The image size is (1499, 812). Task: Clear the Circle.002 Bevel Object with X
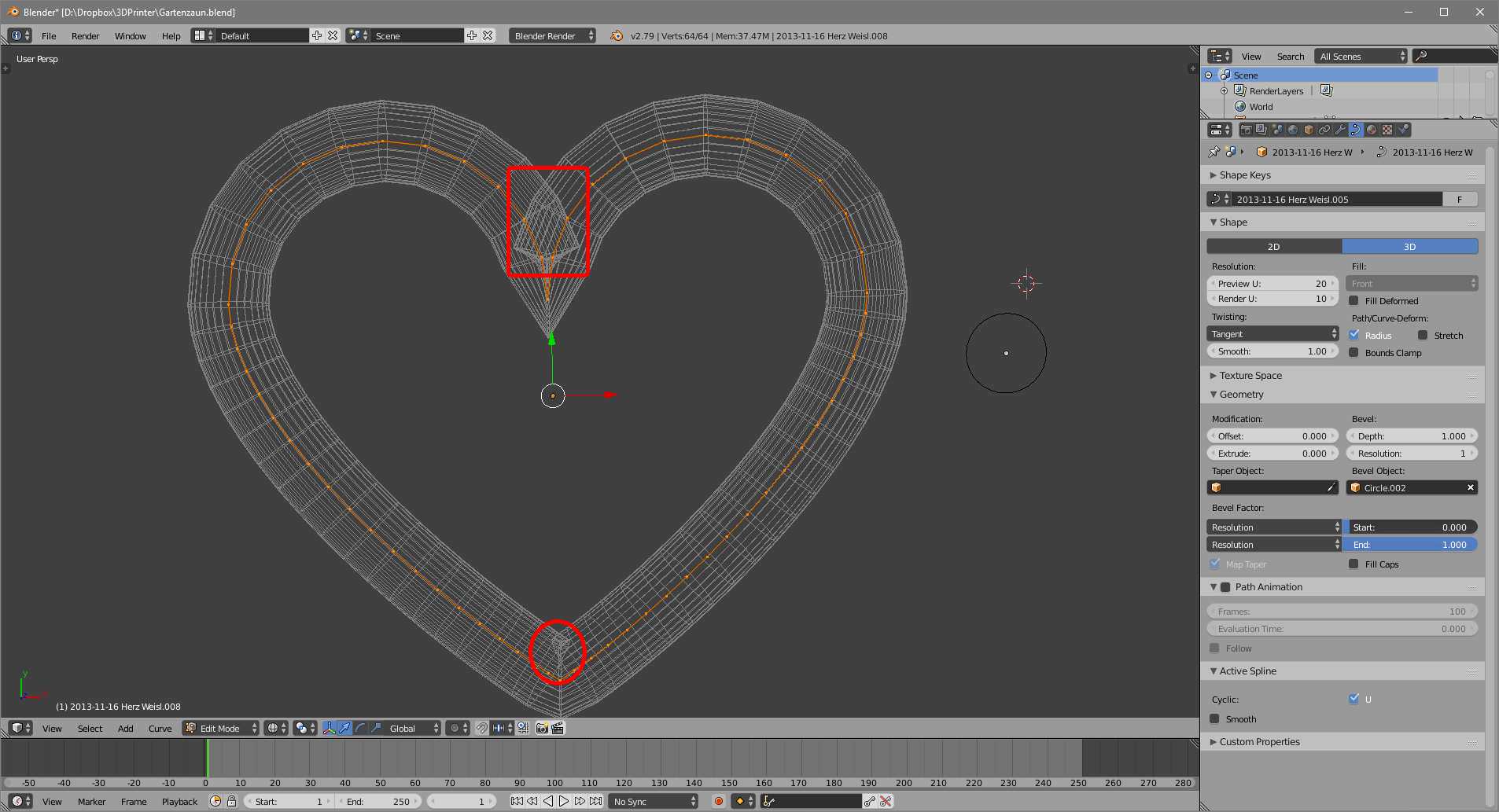click(x=1469, y=487)
